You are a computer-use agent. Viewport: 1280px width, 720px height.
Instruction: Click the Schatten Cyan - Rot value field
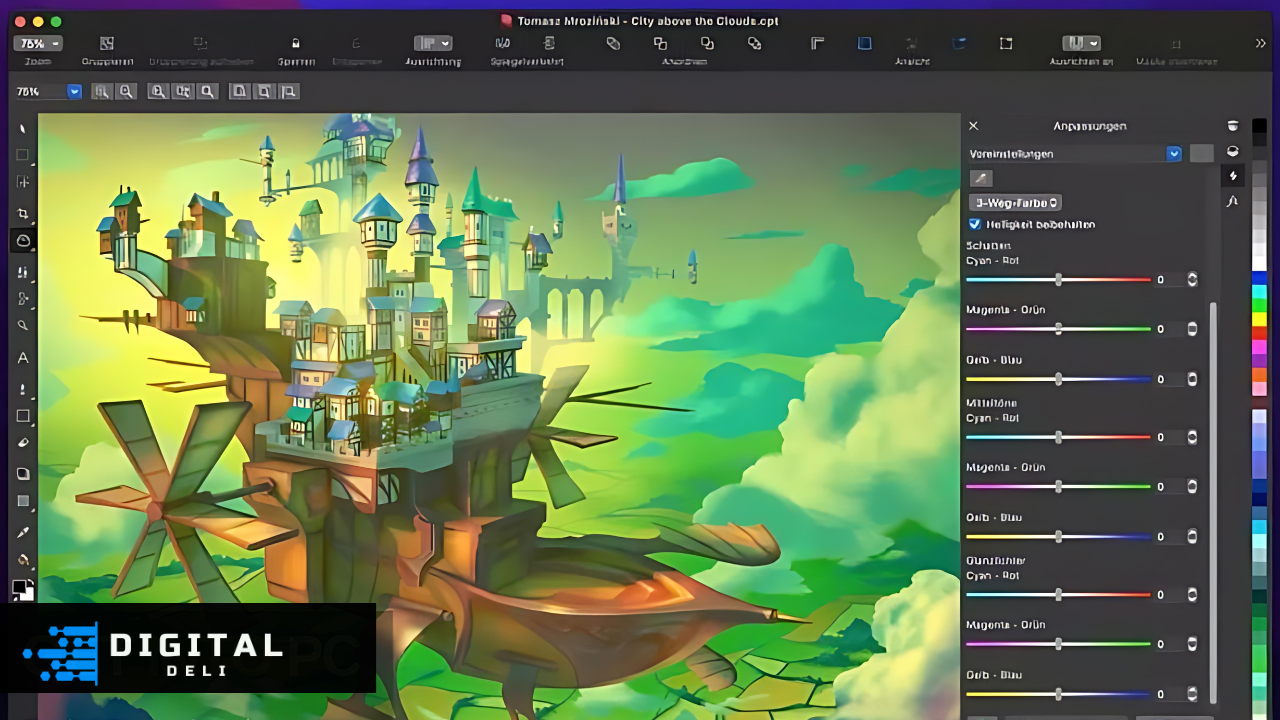1168,280
